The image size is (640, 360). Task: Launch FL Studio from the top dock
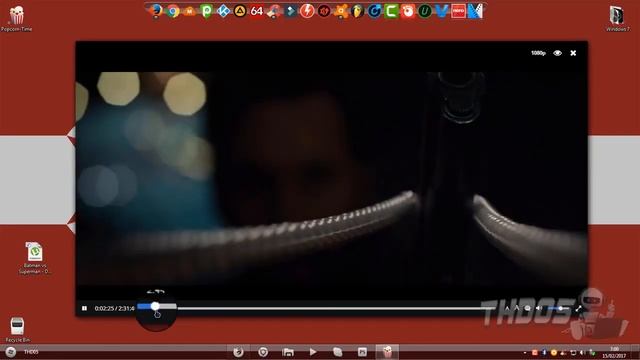pos(357,11)
